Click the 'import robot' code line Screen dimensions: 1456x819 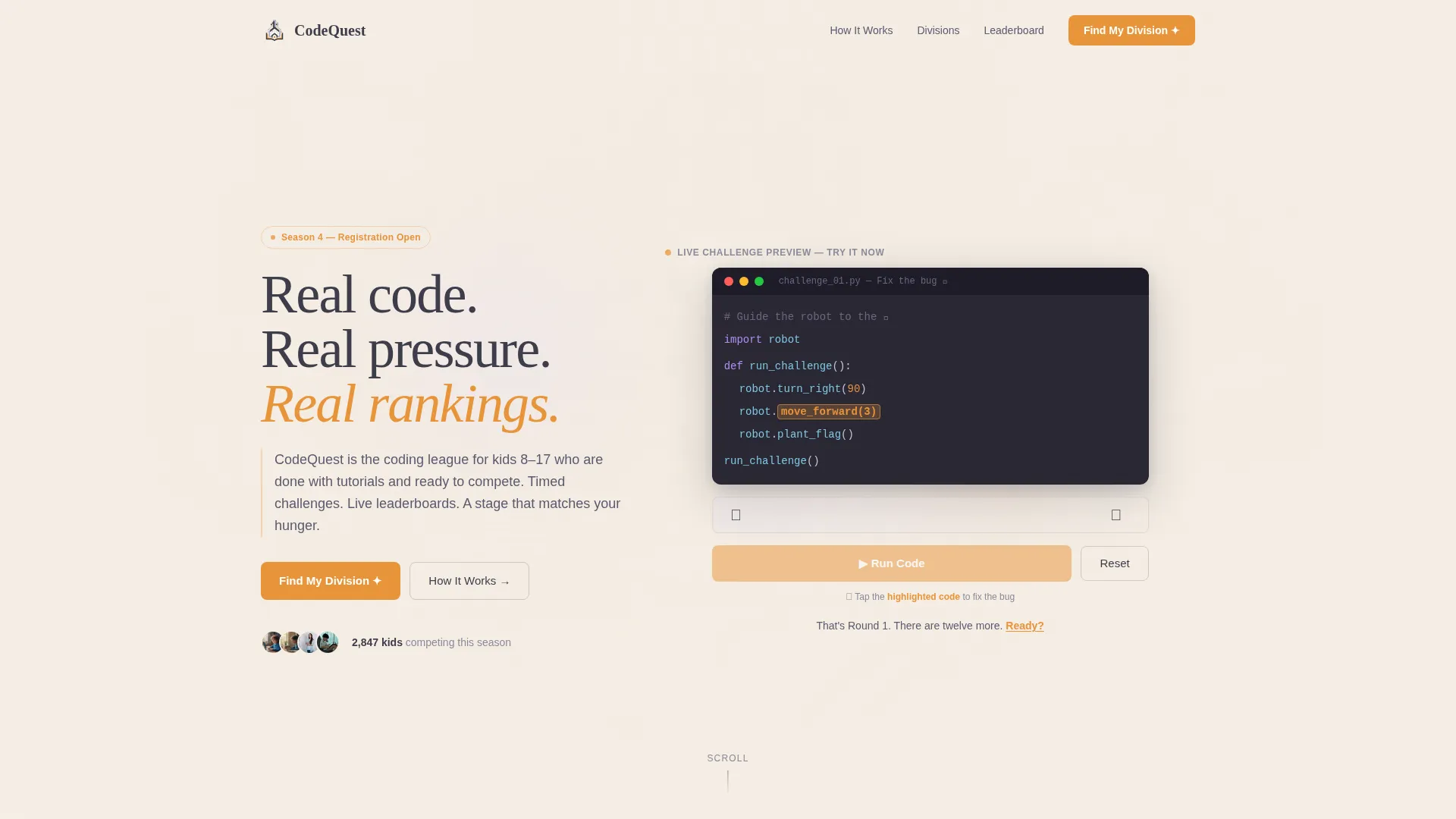tap(762, 340)
